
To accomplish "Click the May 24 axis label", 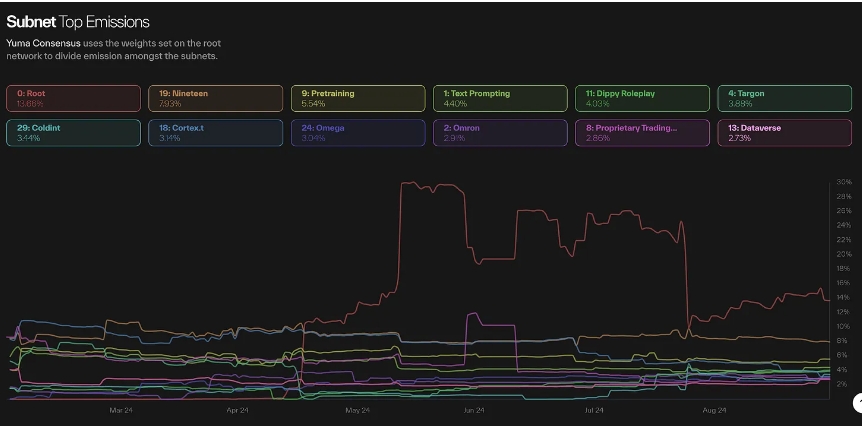I will 357,410.
